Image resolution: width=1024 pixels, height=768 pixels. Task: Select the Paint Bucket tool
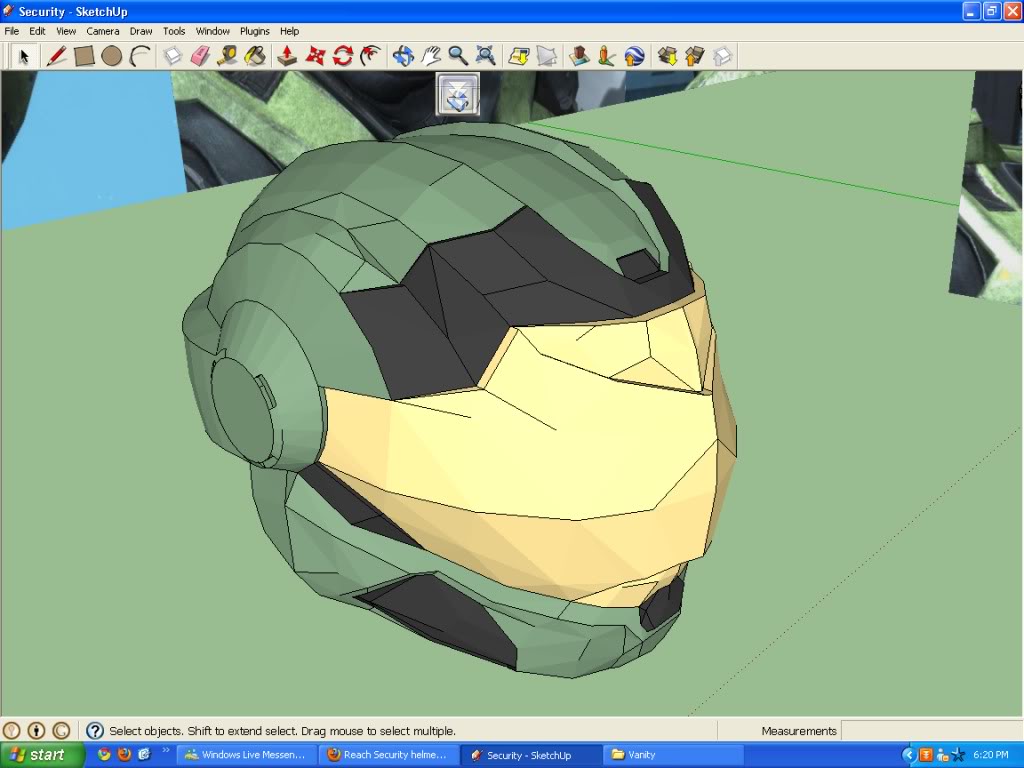[x=255, y=56]
